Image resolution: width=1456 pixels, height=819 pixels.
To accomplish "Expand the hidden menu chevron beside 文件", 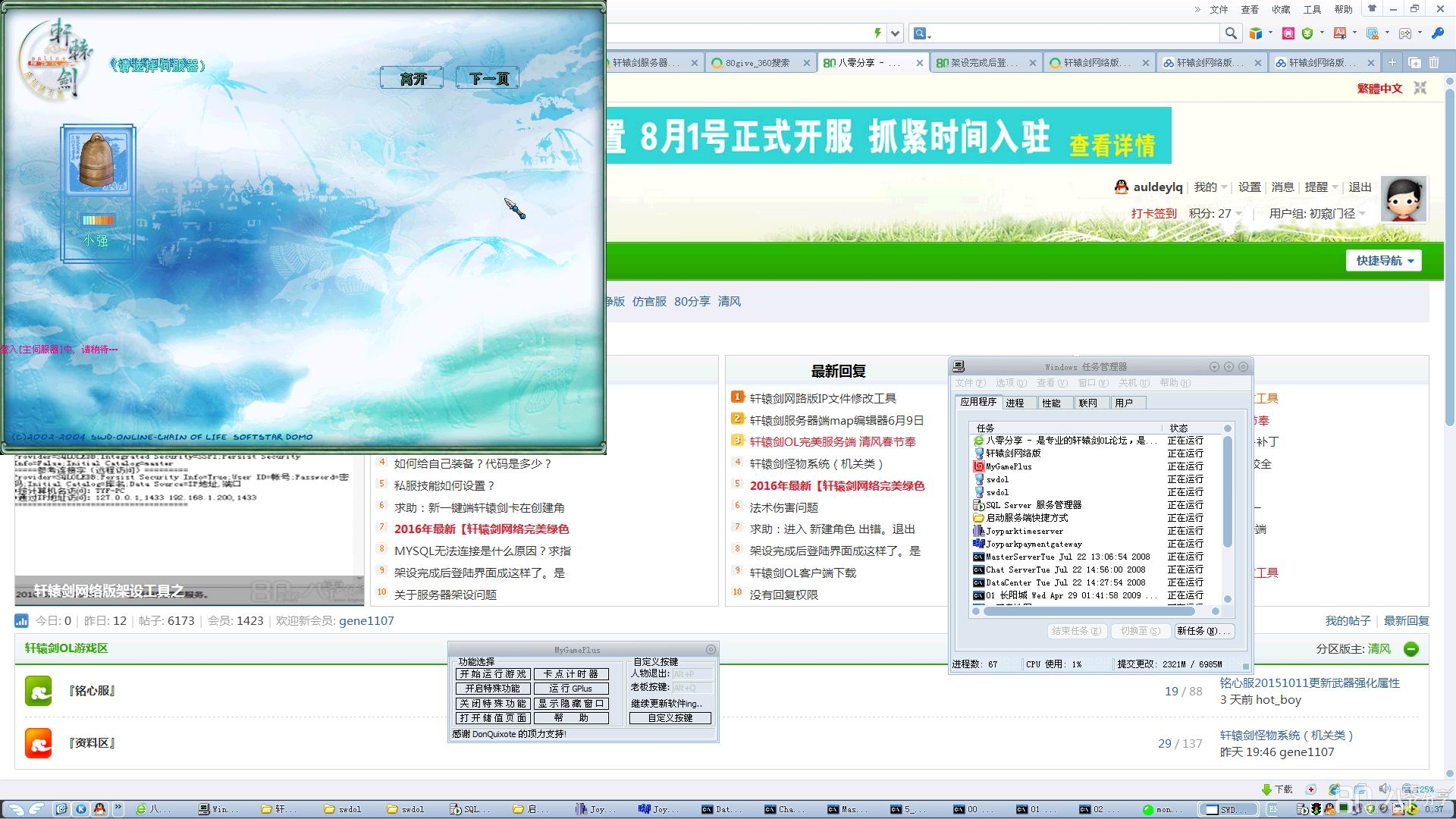I will [x=1197, y=9].
